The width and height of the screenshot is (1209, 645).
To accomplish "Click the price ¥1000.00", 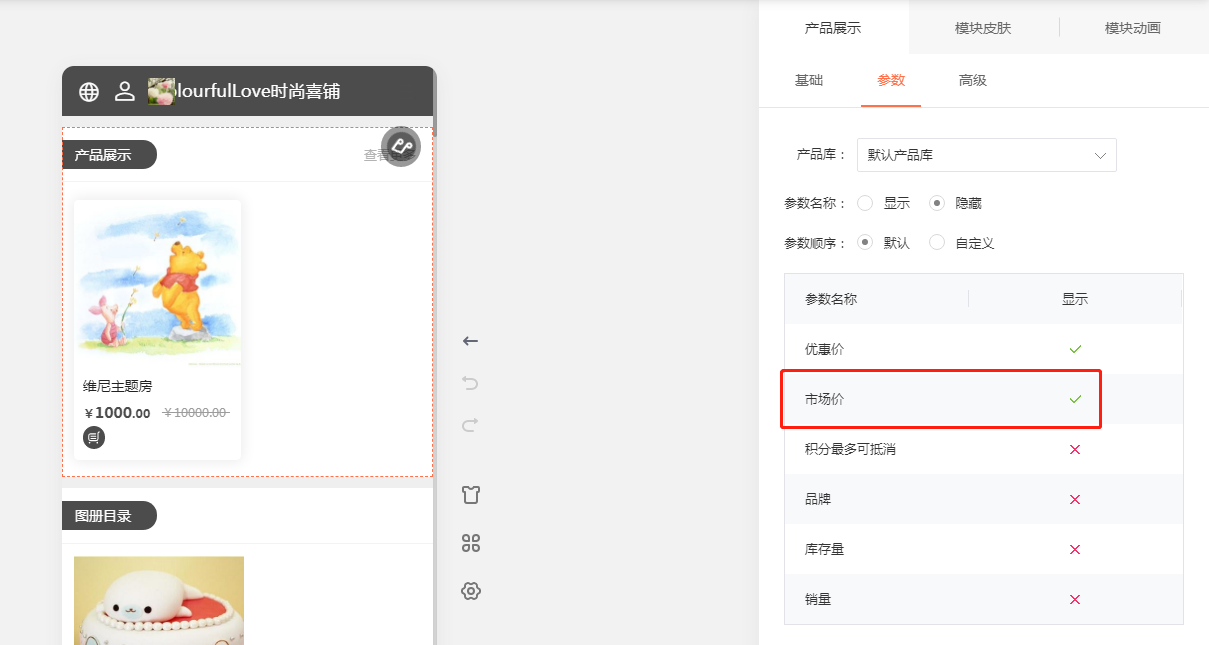I will click(118, 413).
